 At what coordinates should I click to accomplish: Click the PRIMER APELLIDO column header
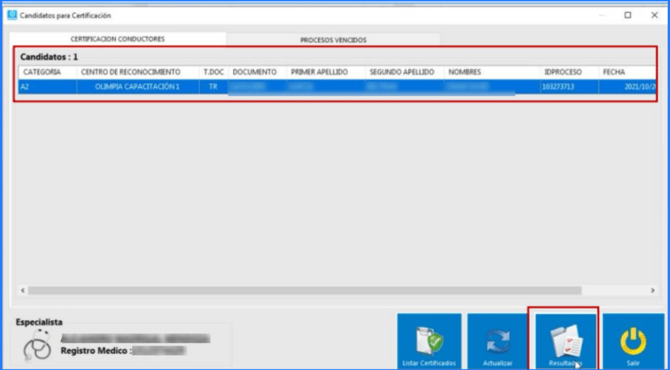[x=326, y=72]
